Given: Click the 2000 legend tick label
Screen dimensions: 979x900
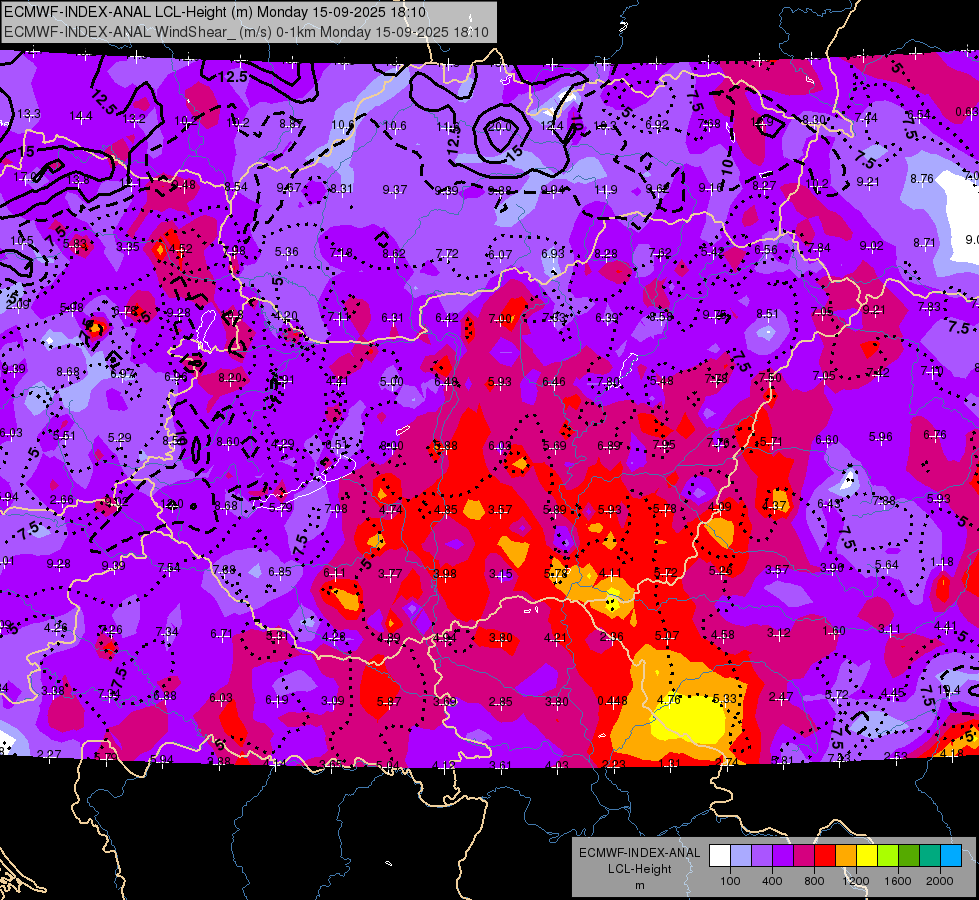Looking at the screenshot, I should point(940,881).
